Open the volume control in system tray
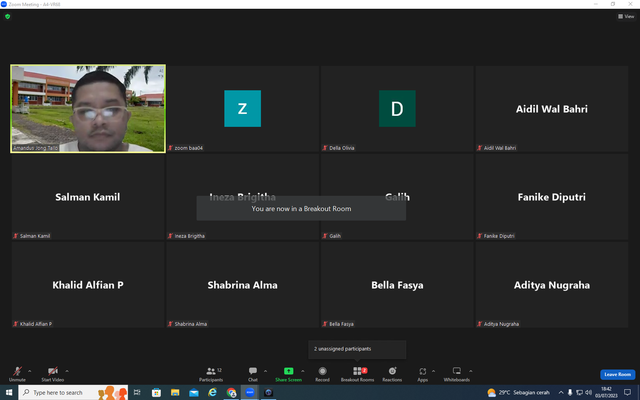640x400 pixels. (x=588, y=393)
